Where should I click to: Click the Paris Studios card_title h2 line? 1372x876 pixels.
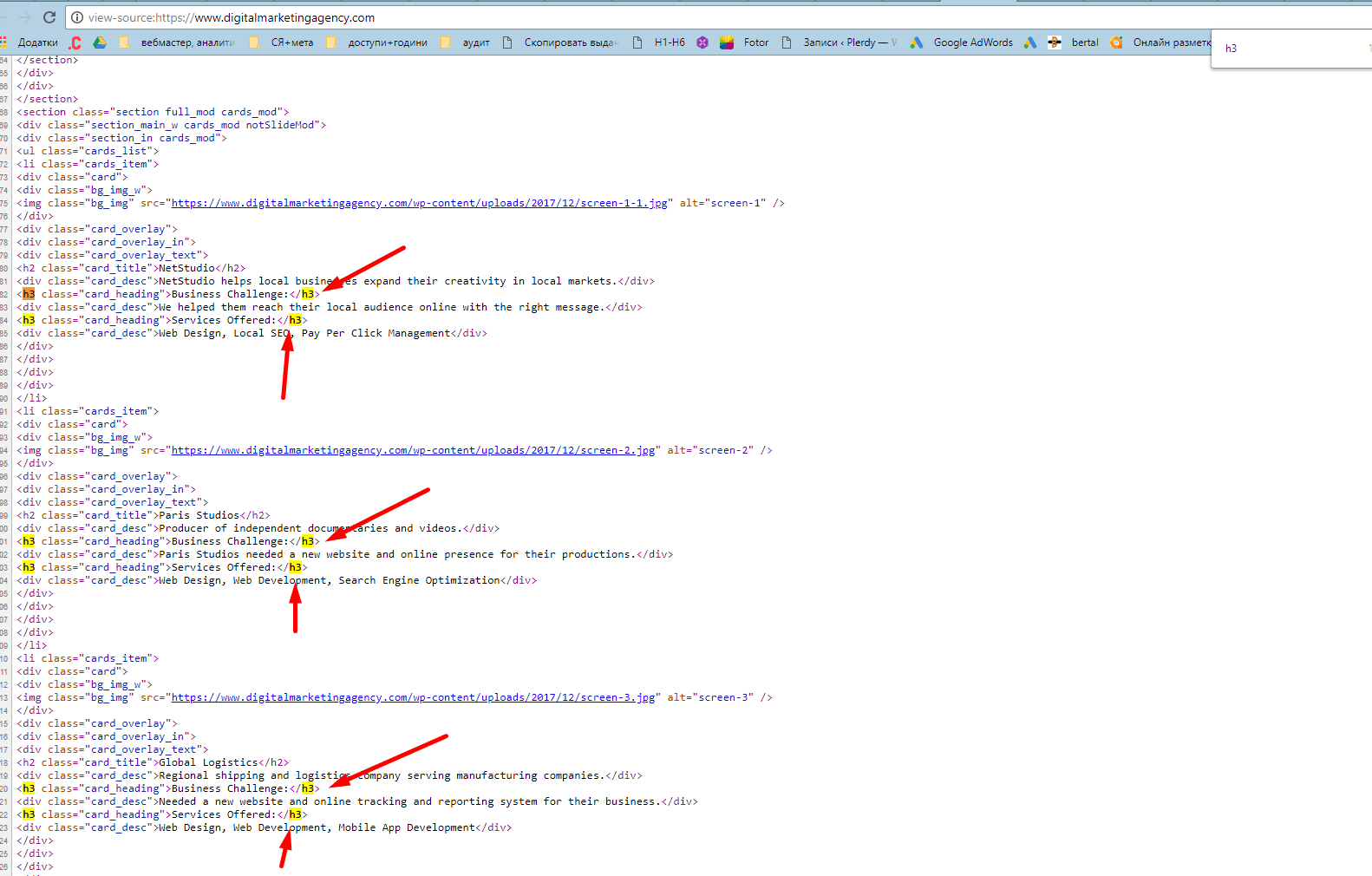(x=143, y=515)
